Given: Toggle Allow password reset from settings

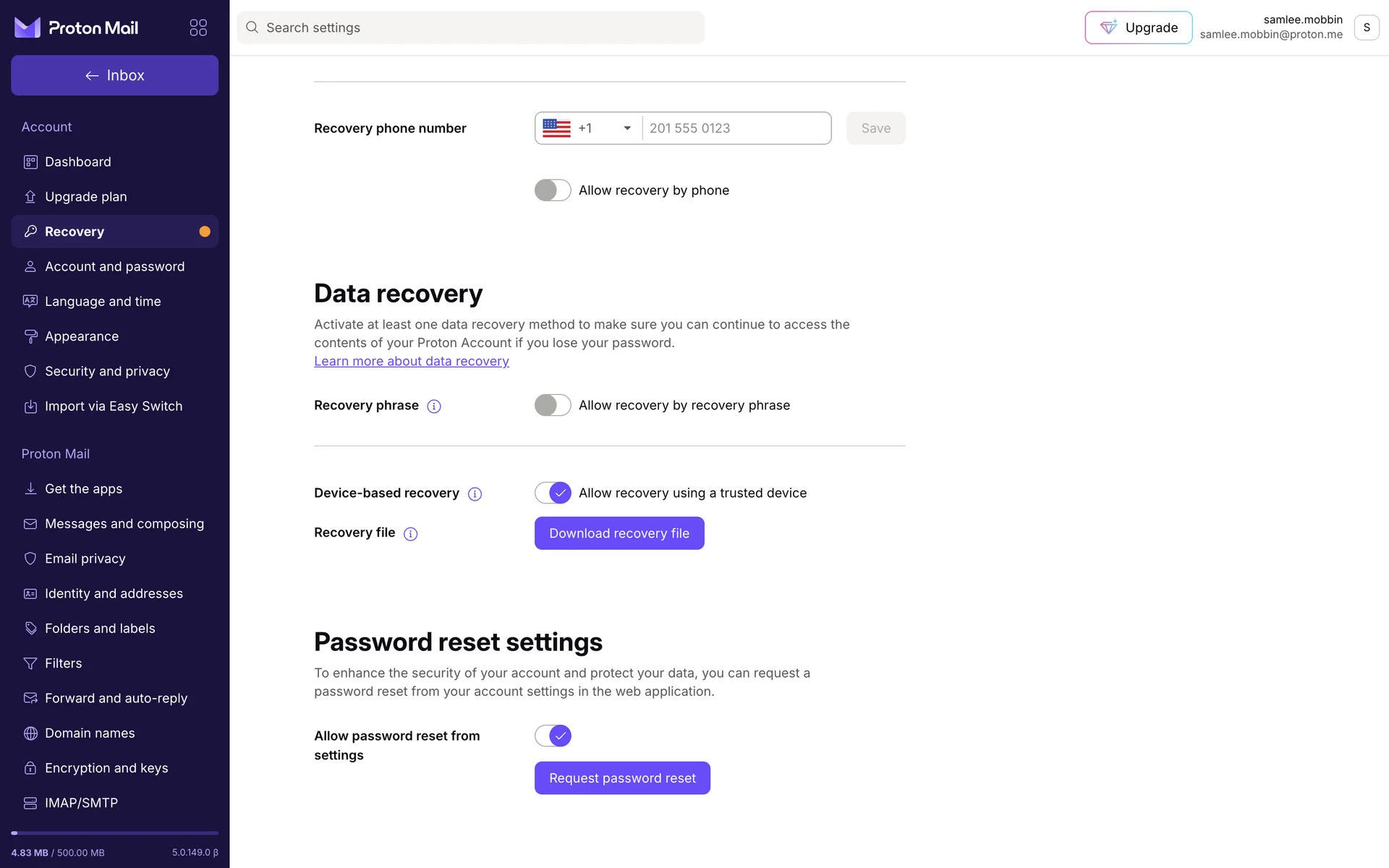Looking at the screenshot, I should (x=553, y=736).
